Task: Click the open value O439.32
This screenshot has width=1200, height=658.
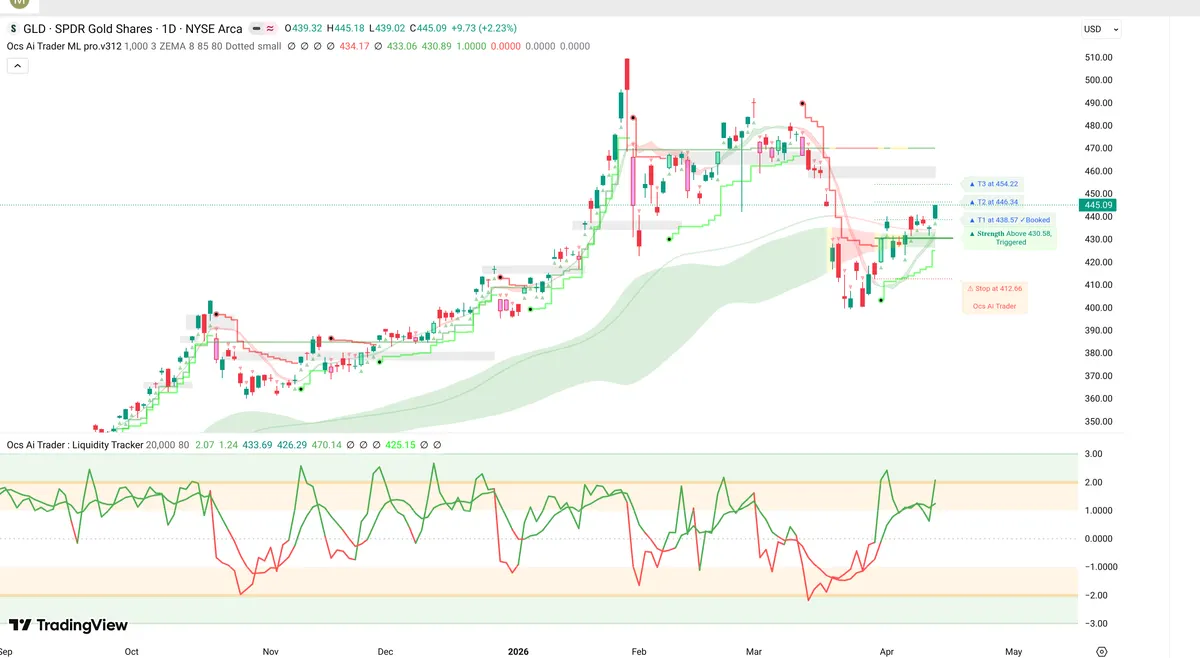Action: coord(305,29)
